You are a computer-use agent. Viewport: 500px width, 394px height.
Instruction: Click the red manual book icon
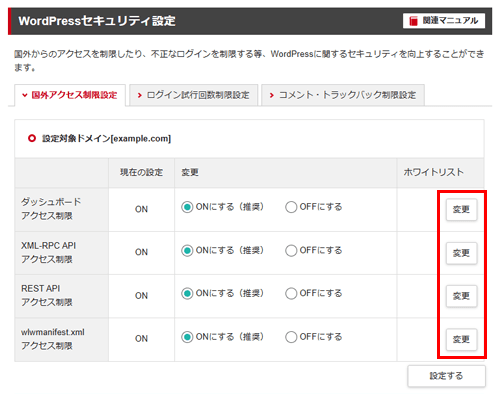[x=413, y=21]
